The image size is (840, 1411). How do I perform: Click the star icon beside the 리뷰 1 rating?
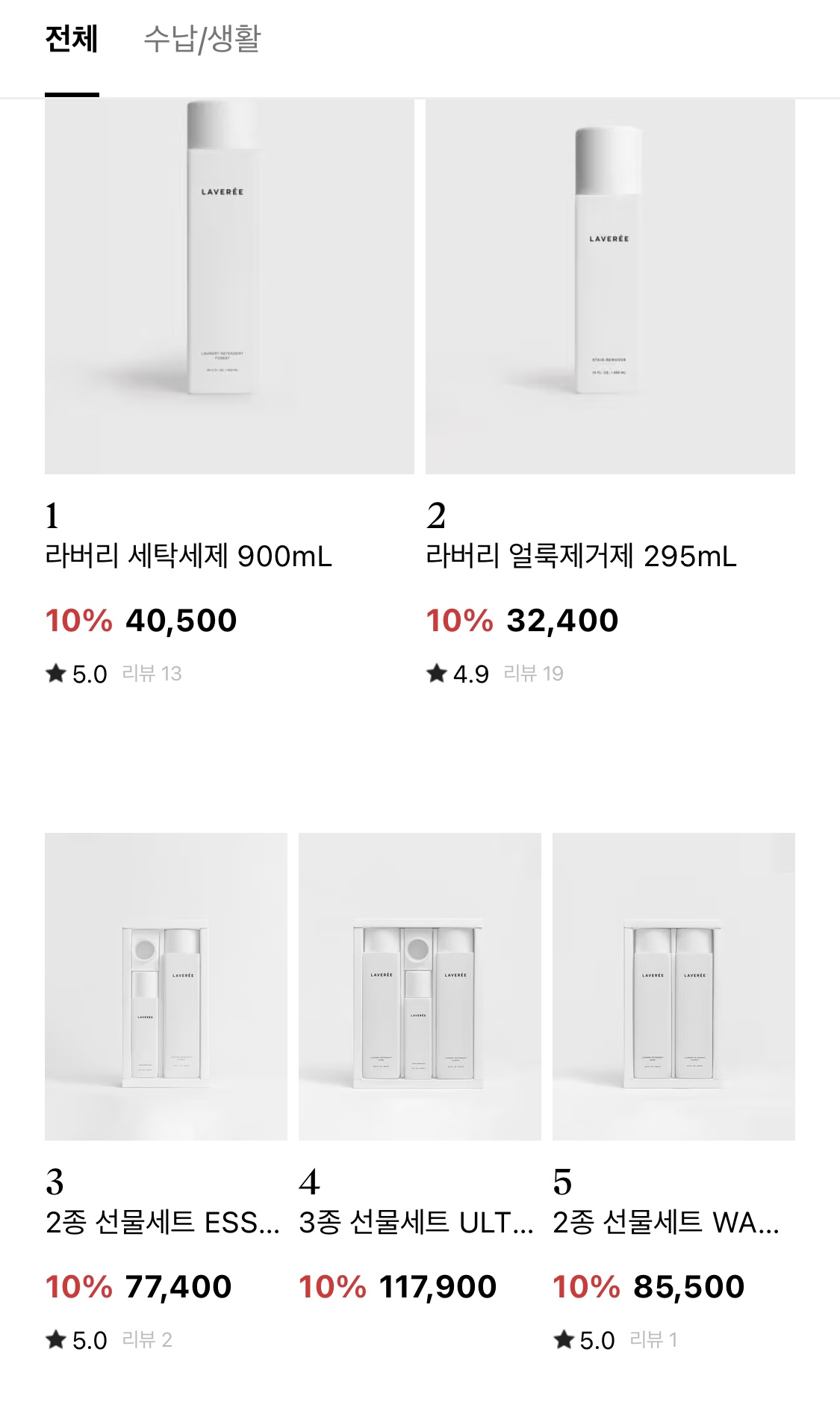coord(564,1340)
